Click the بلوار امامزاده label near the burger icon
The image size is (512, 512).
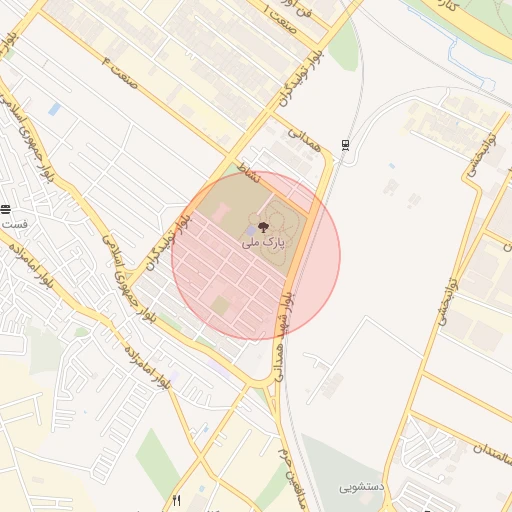click(31, 265)
